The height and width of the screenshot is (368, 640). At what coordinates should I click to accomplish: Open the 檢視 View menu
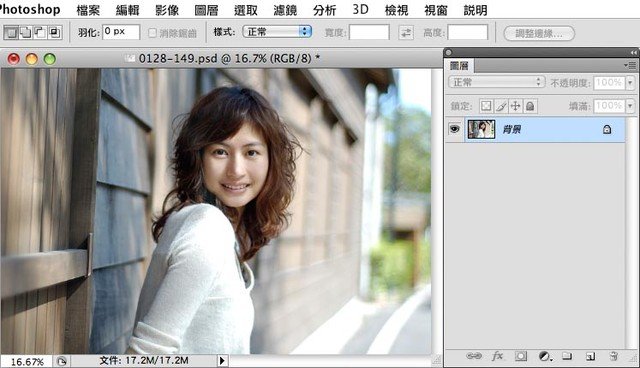click(396, 10)
